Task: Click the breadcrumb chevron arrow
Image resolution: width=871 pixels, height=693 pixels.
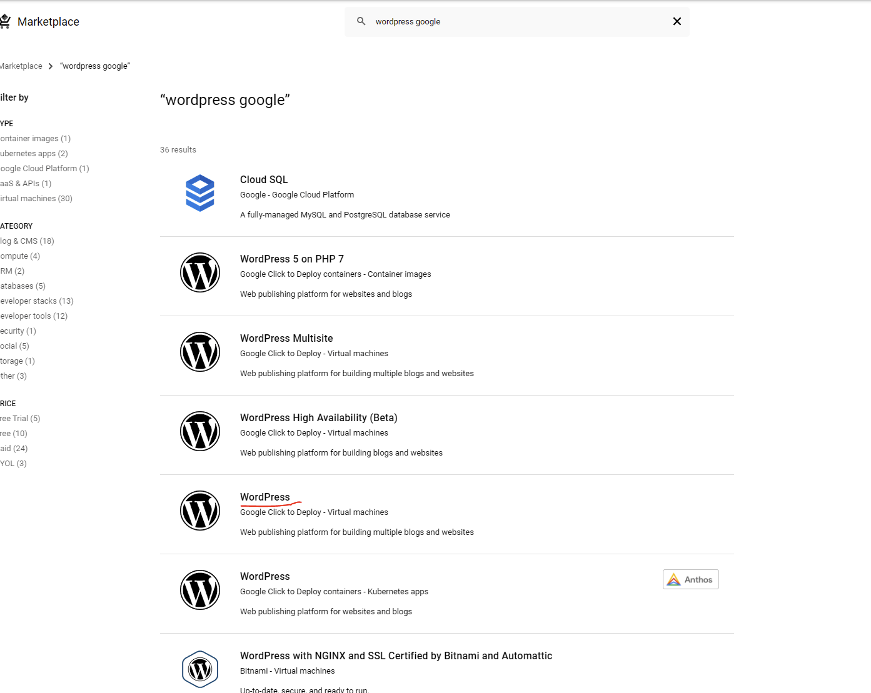Action: 51,66
